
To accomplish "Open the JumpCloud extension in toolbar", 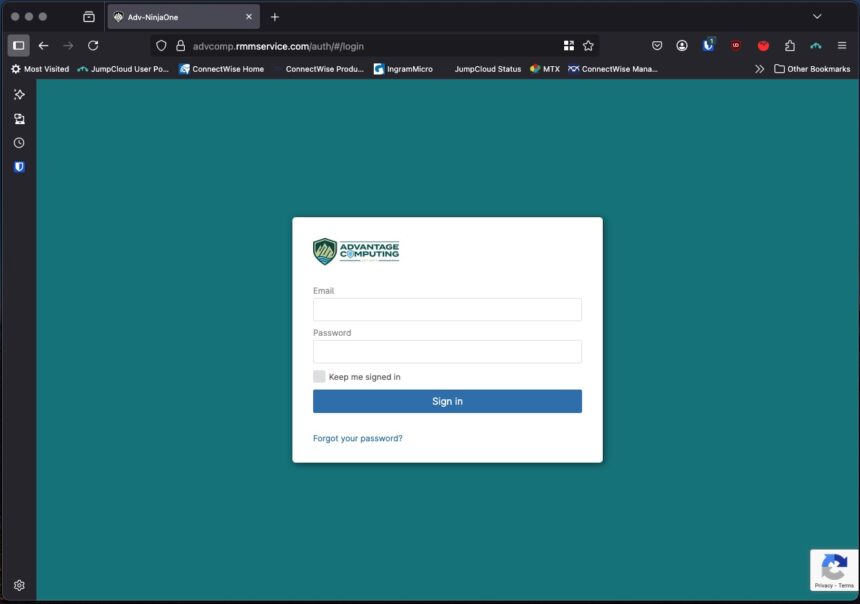I will click(816, 46).
